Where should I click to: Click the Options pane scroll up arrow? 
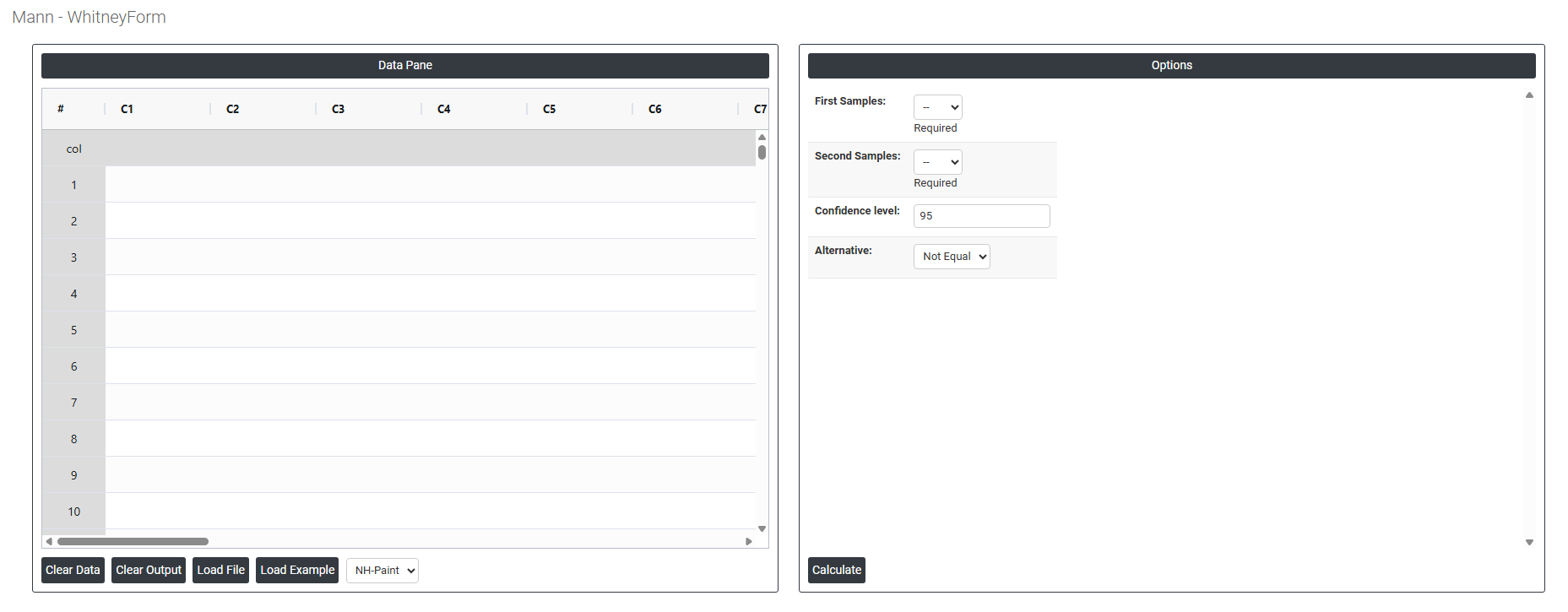1529,95
